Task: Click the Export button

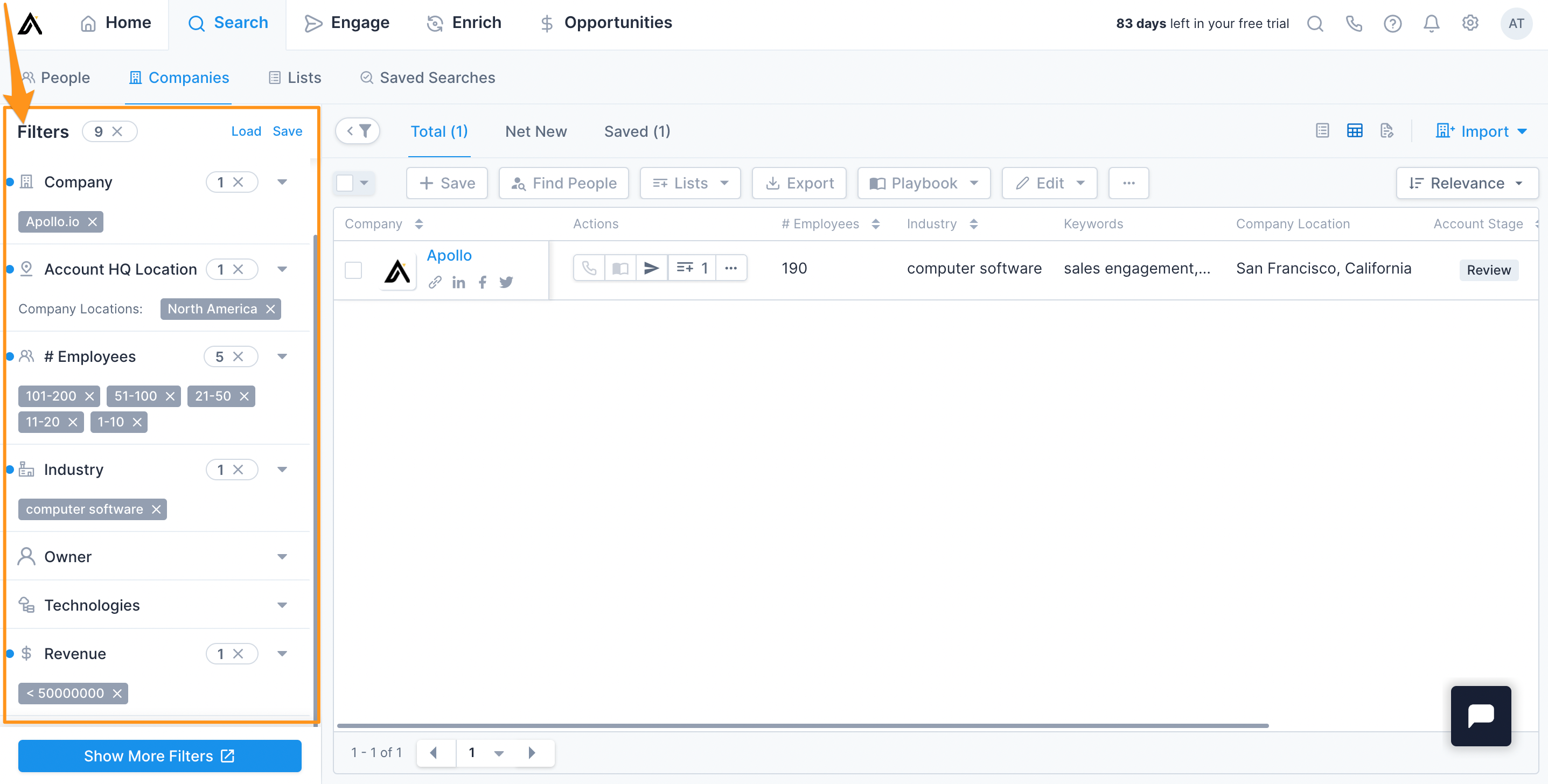Action: coord(799,183)
